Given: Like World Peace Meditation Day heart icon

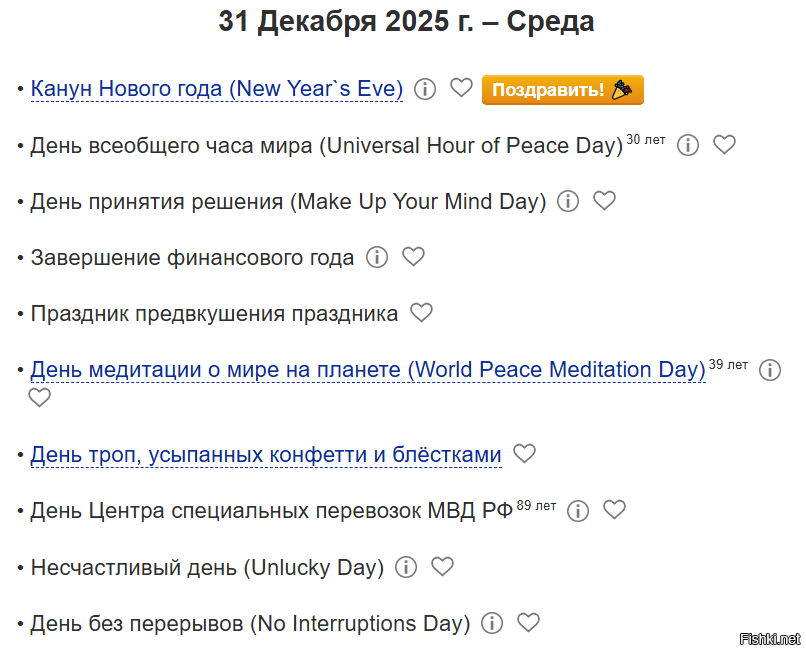Looking at the screenshot, I should tap(39, 397).
